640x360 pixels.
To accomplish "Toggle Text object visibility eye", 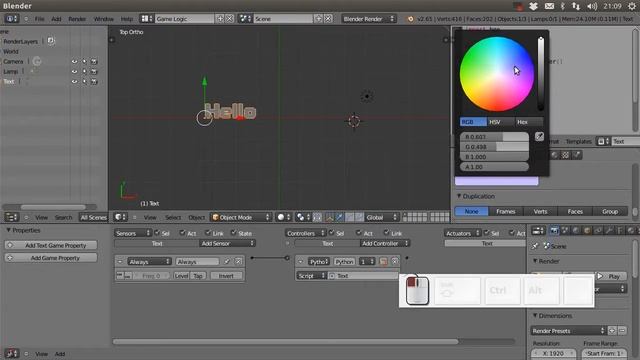I will (x=74, y=82).
